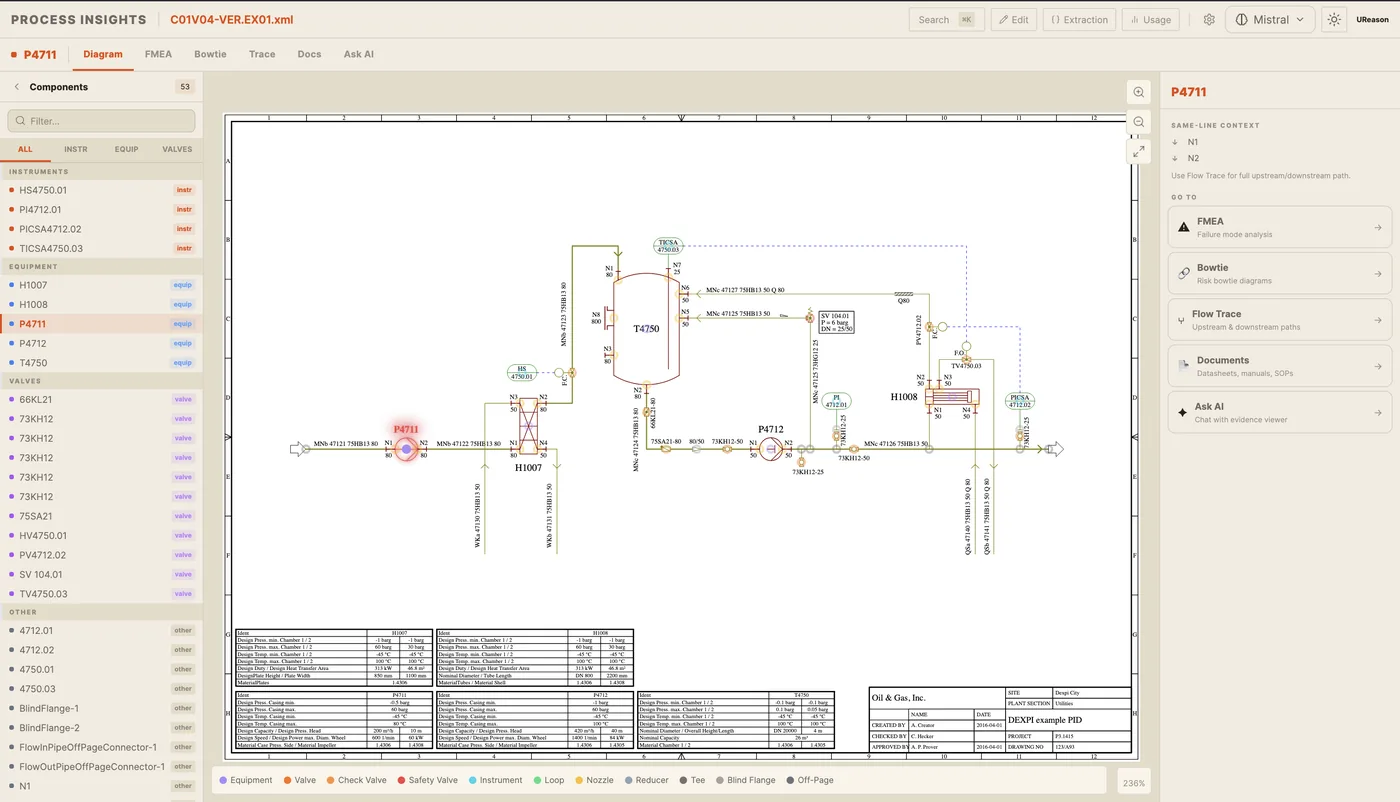Toggle Check Valve legend entry
1400x802 pixels.
tap(356, 780)
